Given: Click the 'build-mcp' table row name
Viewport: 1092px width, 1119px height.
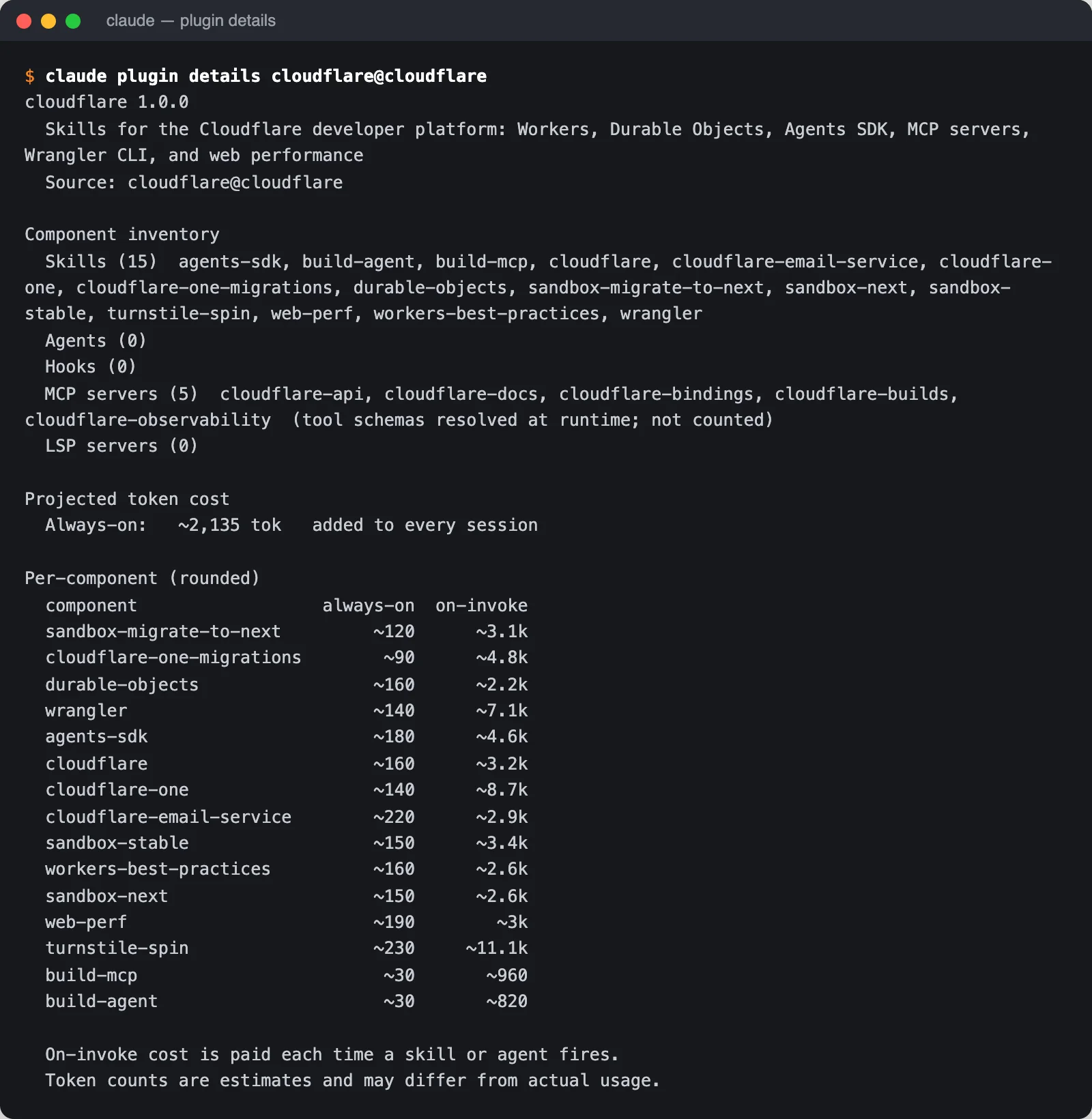Looking at the screenshot, I should pyautogui.click(x=91, y=976).
